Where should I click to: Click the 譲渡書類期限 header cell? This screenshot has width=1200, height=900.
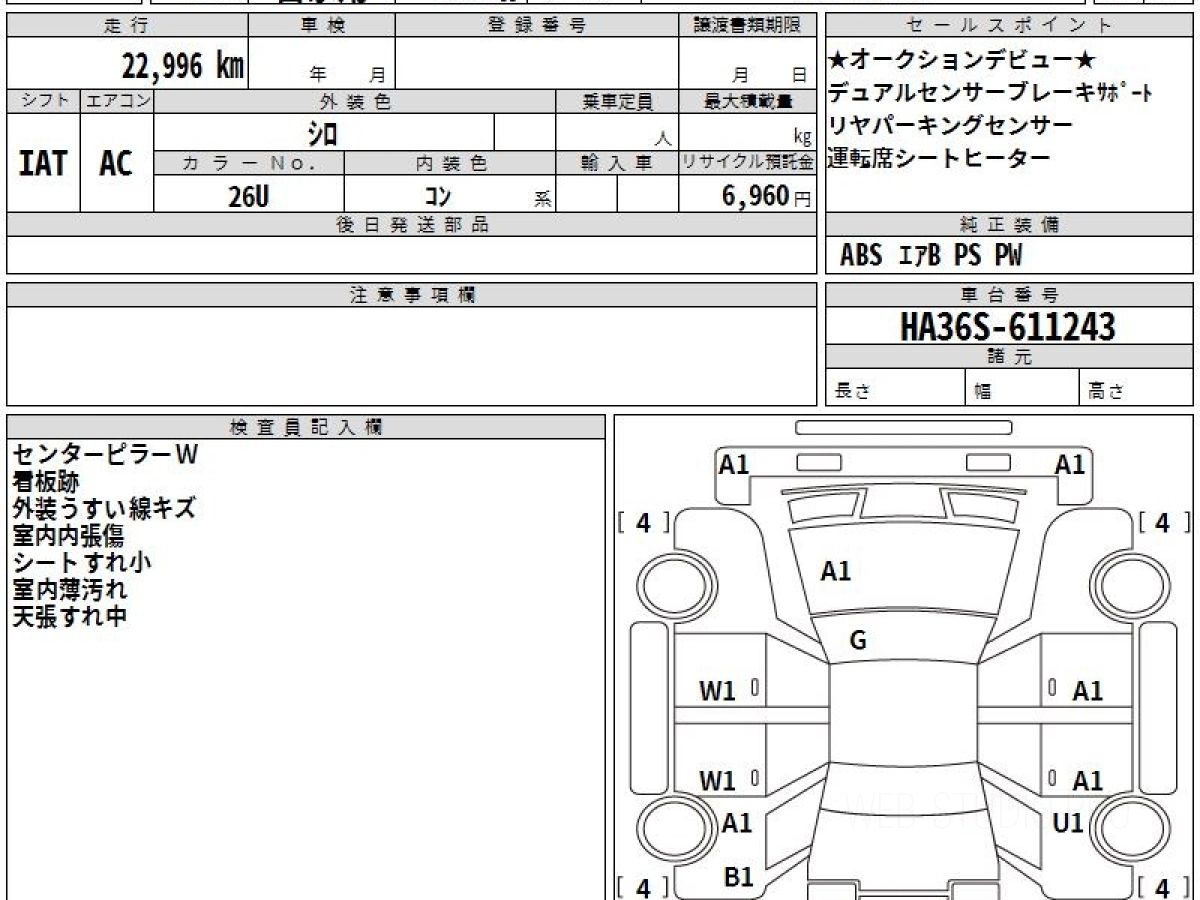point(748,26)
